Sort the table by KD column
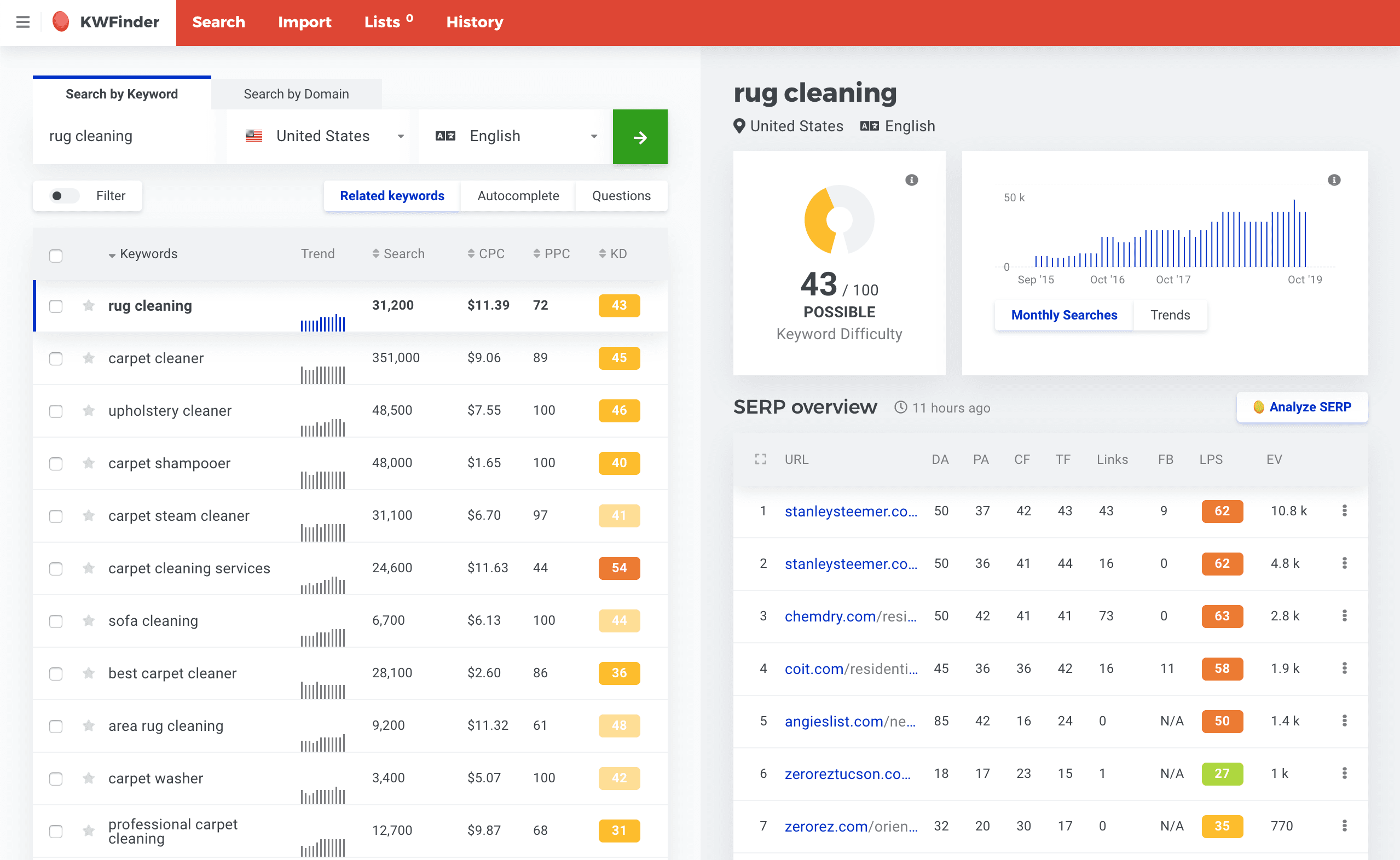Image resolution: width=1400 pixels, height=860 pixels. tap(612, 254)
